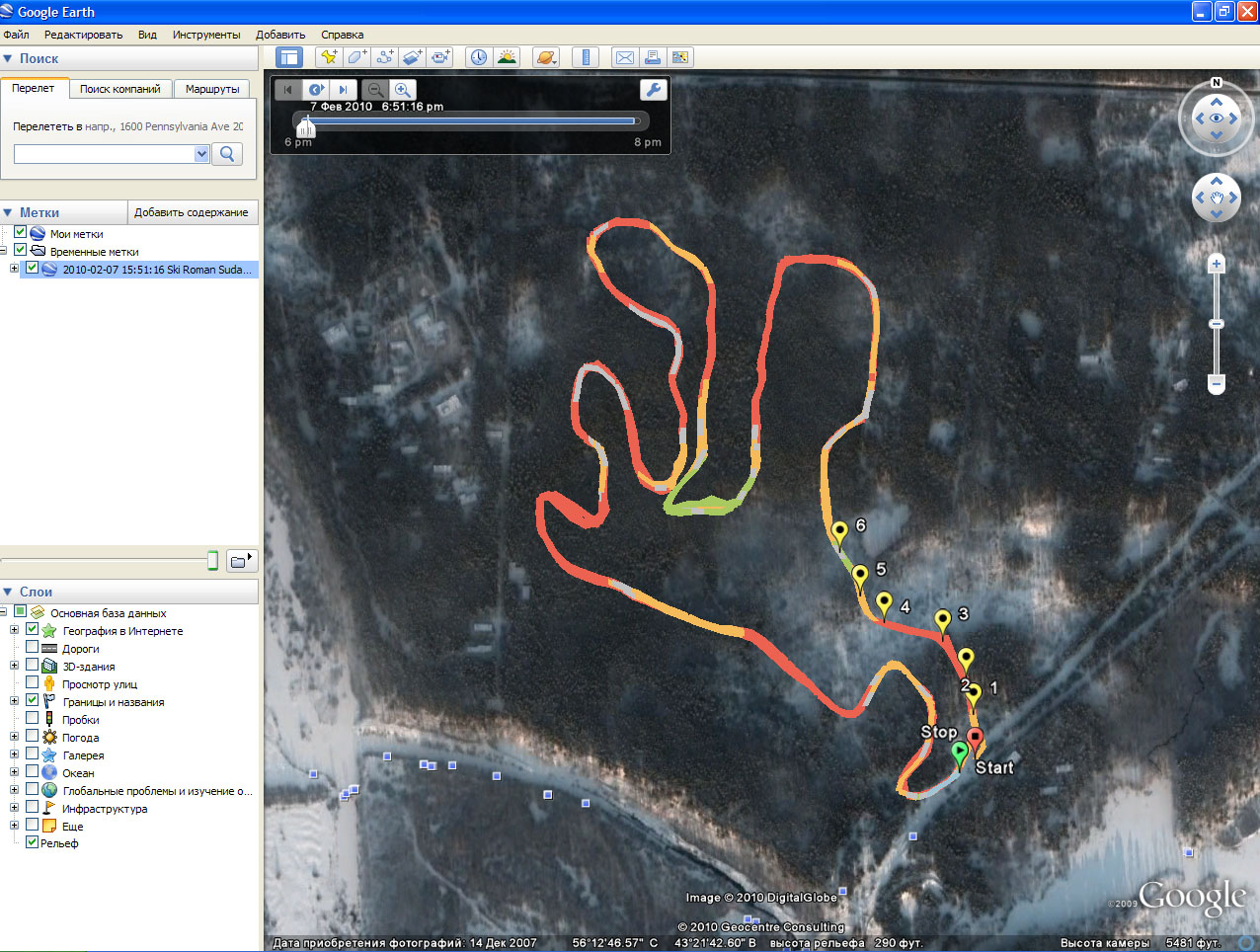The image size is (1260, 952).
Task: Open the Справка menu
Action: click(343, 35)
